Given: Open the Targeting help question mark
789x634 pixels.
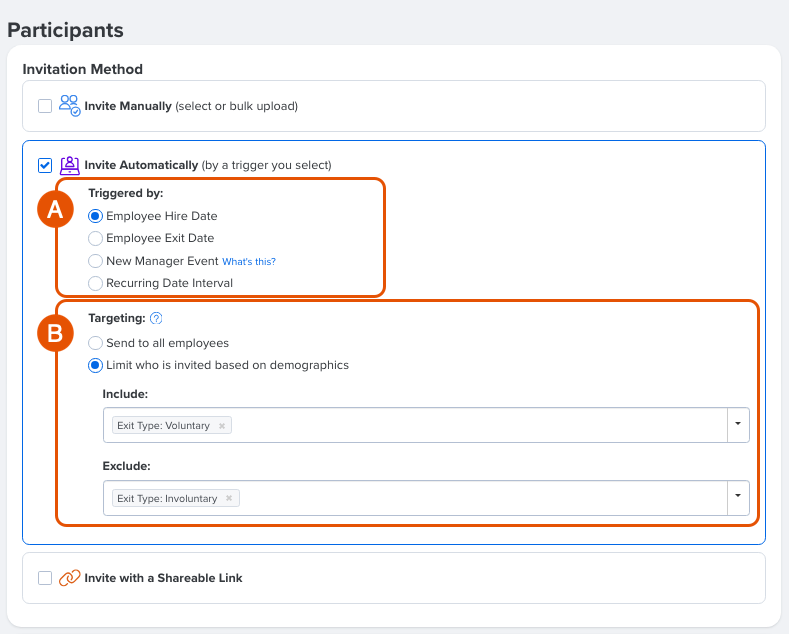Looking at the screenshot, I should pyautogui.click(x=156, y=319).
